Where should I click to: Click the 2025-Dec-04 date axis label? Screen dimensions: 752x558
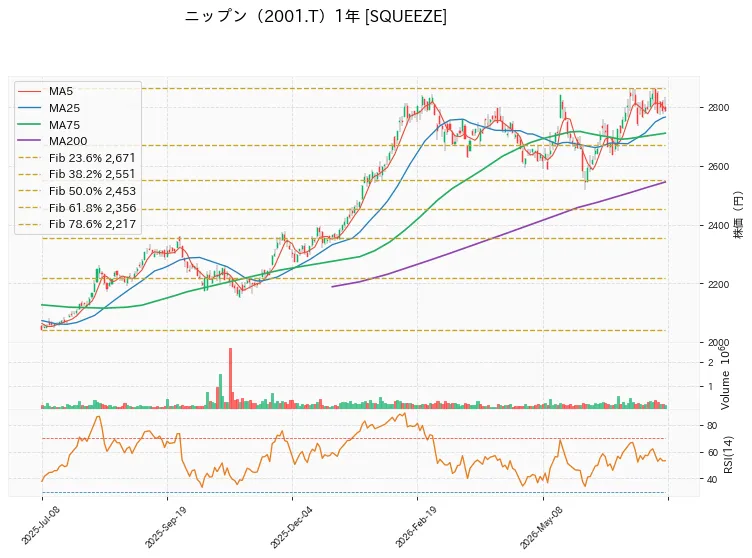coord(291,527)
